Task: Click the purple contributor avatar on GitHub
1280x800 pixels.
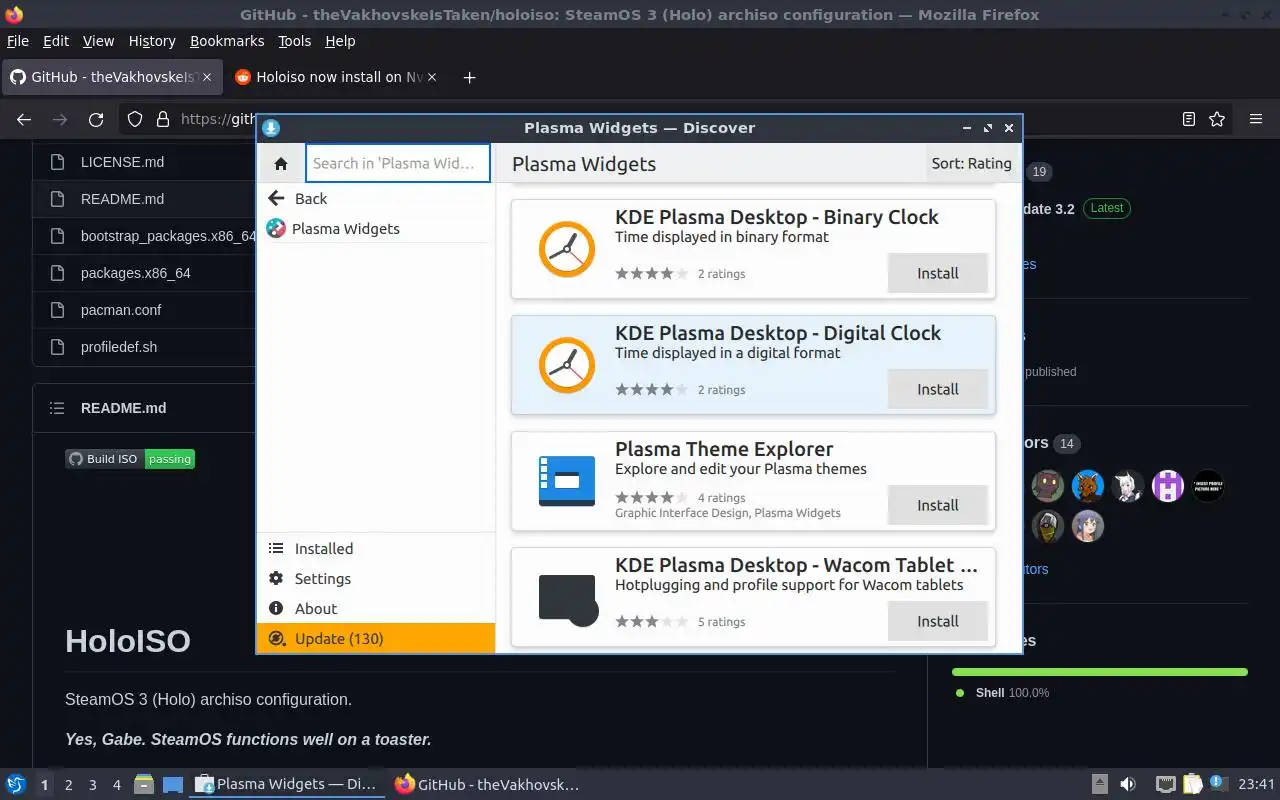Action: 1168,486
